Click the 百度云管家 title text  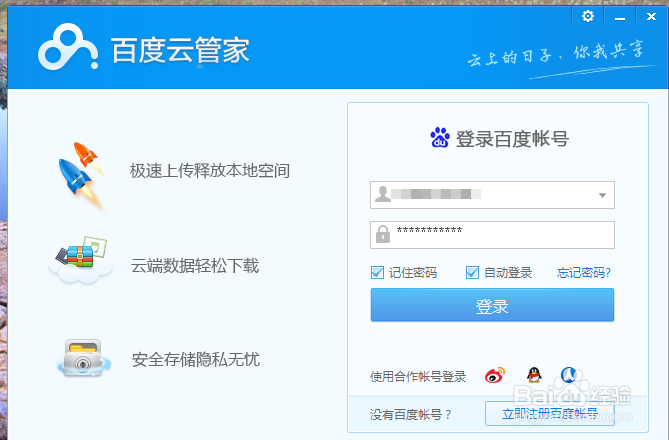[180, 50]
